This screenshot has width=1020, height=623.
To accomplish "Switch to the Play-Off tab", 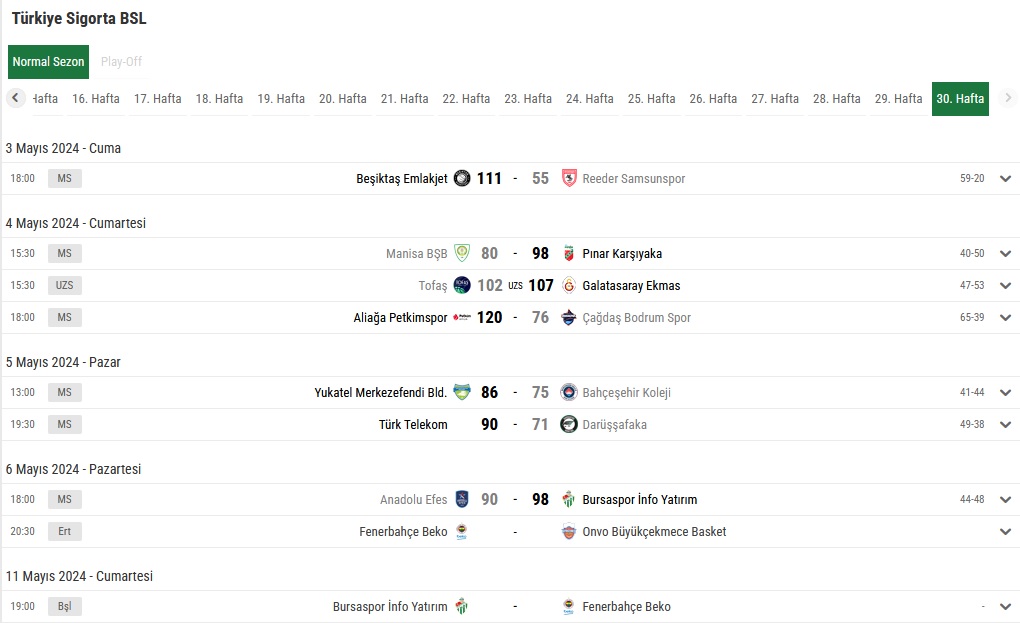I will (x=121, y=62).
